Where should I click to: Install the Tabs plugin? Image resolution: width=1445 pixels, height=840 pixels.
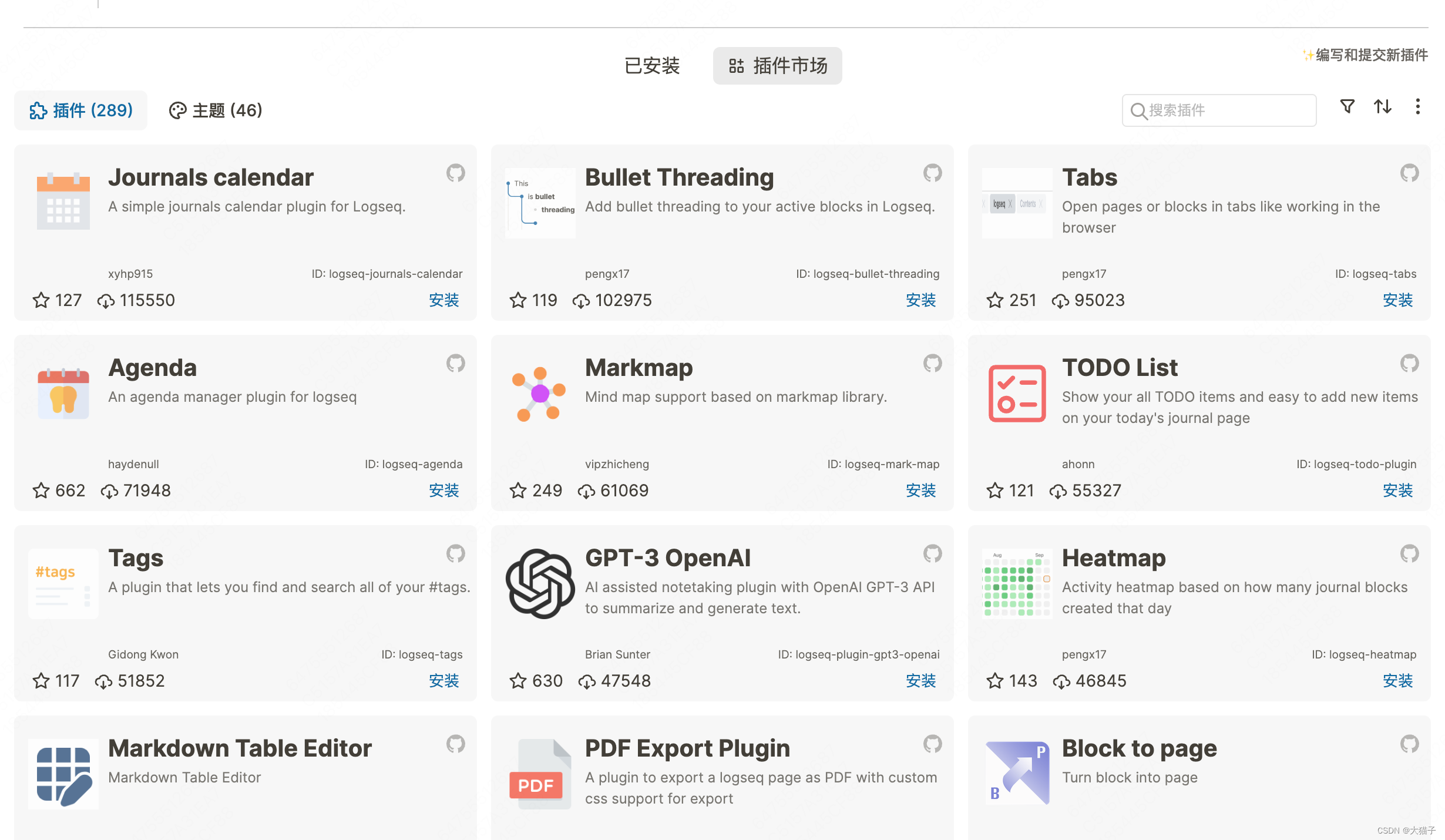1398,300
